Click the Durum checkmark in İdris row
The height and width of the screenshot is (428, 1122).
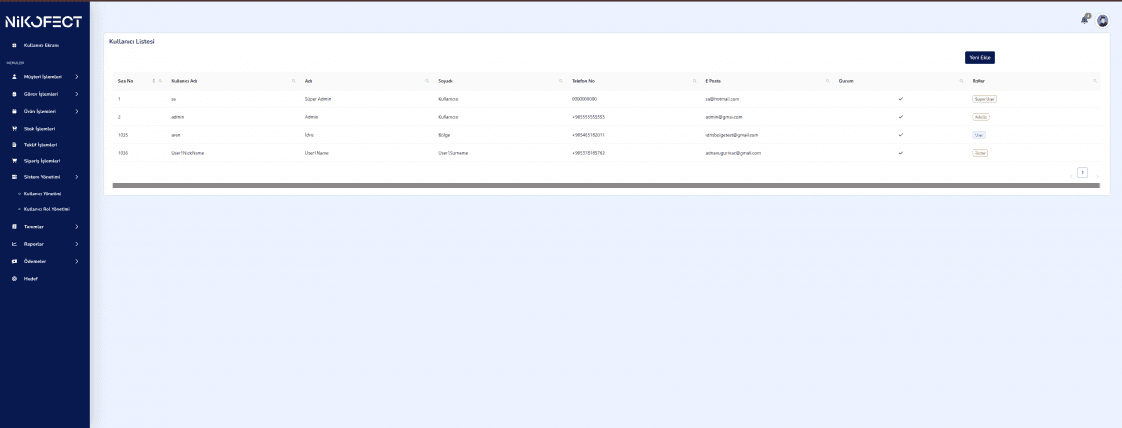click(900, 135)
